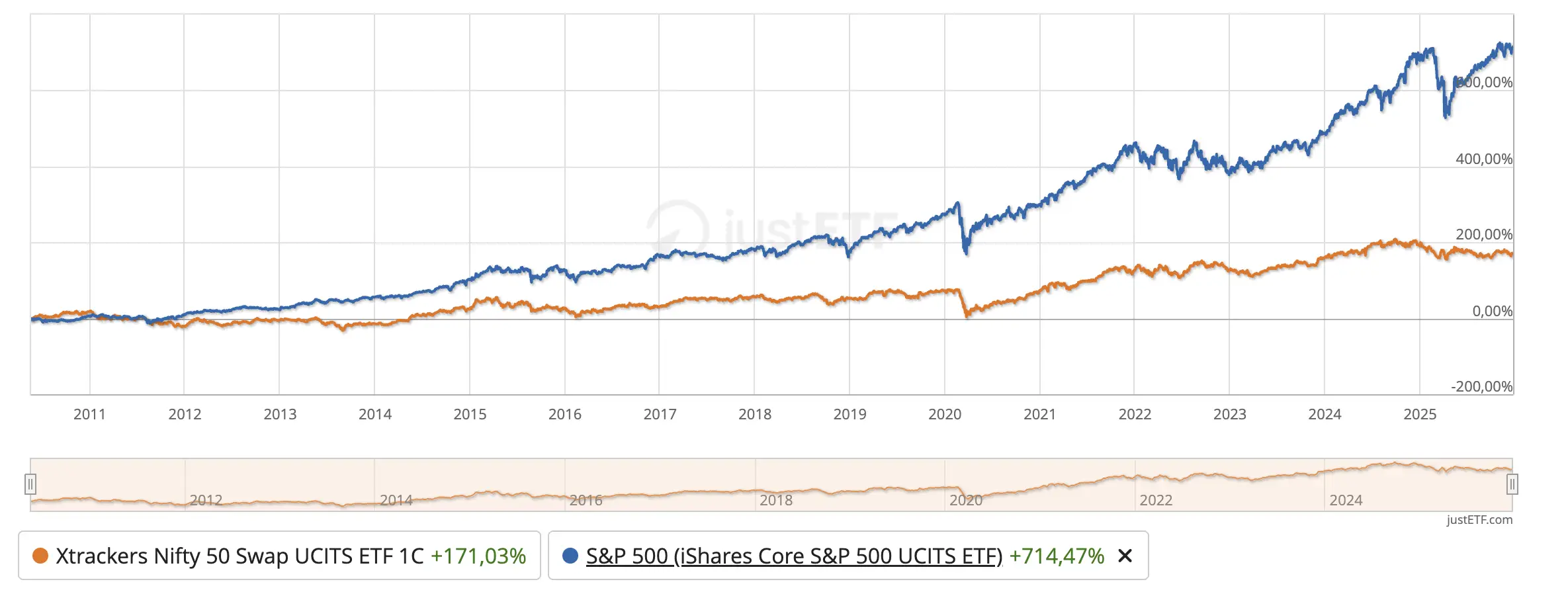
Task: Click the 2015 axis label on chart
Action: click(x=470, y=414)
